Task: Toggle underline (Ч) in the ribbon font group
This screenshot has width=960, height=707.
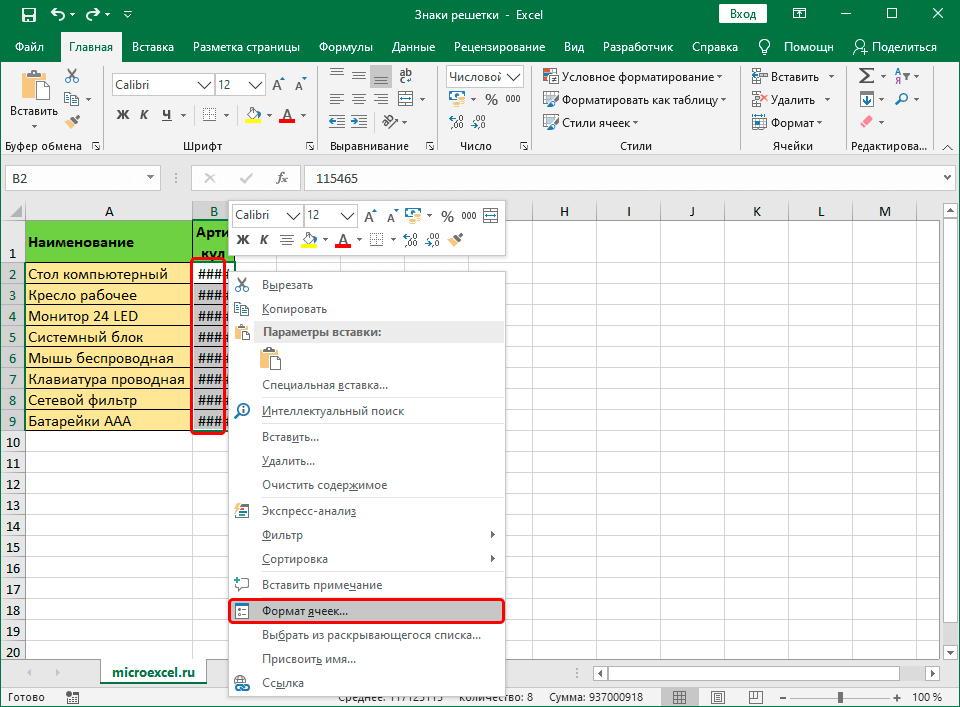Action: coord(167,114)
